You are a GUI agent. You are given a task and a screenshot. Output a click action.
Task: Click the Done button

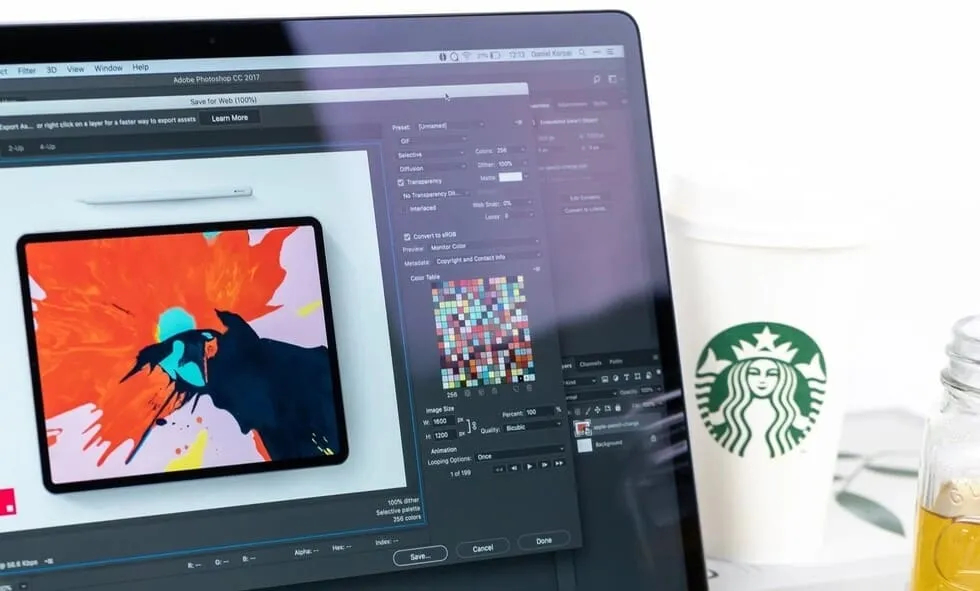coord(545,539)
